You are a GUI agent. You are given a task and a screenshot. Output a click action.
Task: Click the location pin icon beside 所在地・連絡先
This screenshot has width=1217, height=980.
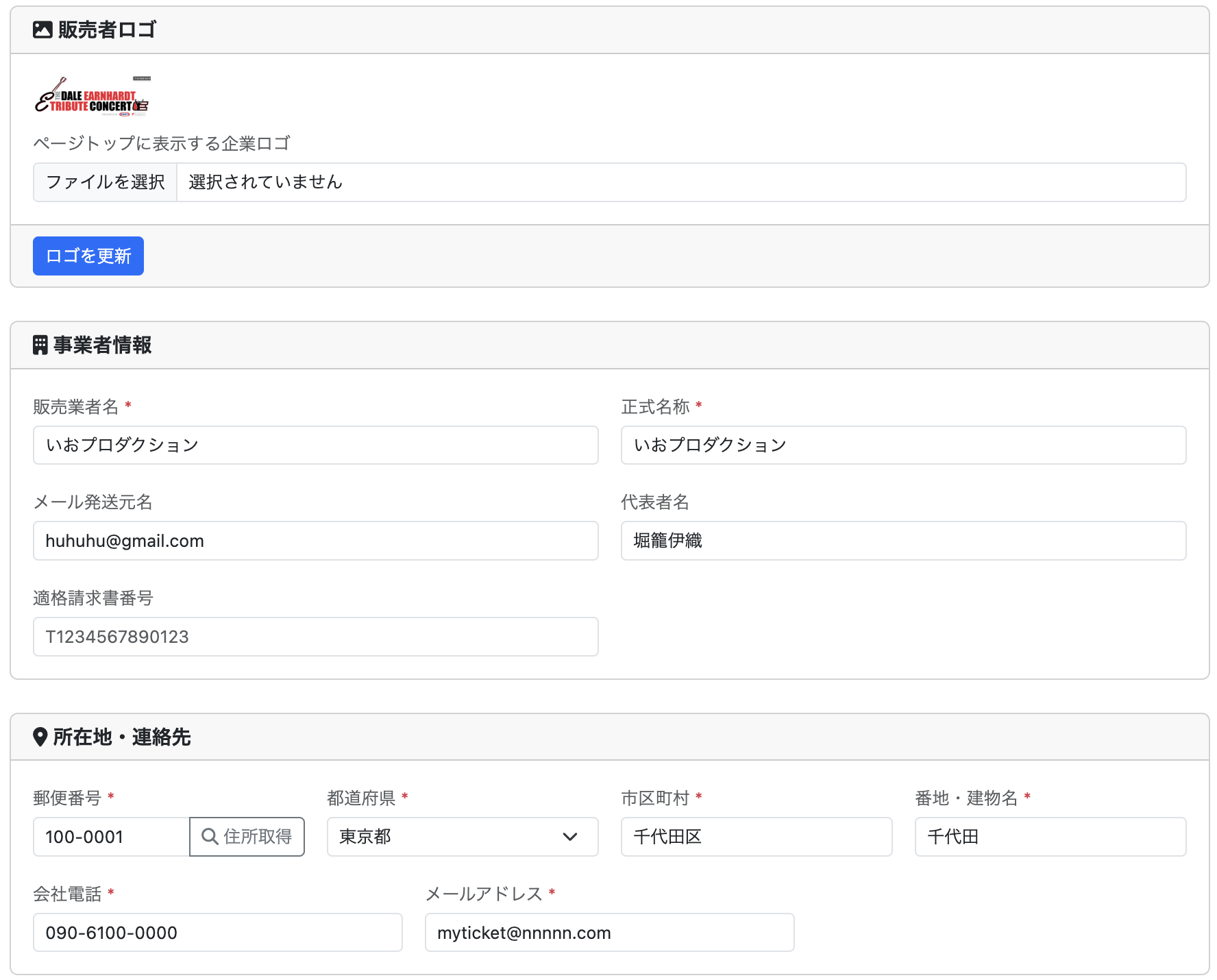(x=40, y=737)
